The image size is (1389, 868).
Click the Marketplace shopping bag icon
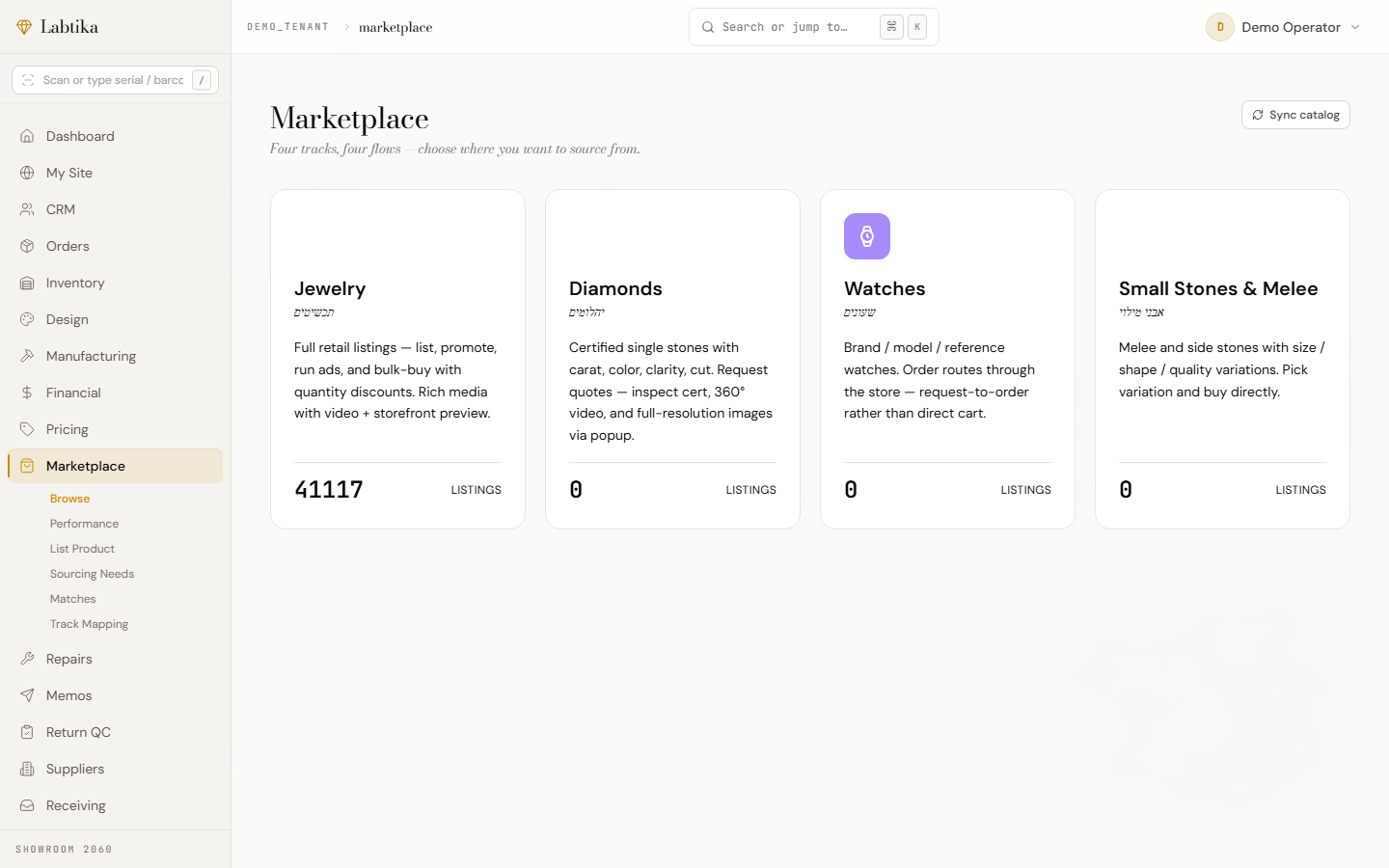click(x=27, y=466)
